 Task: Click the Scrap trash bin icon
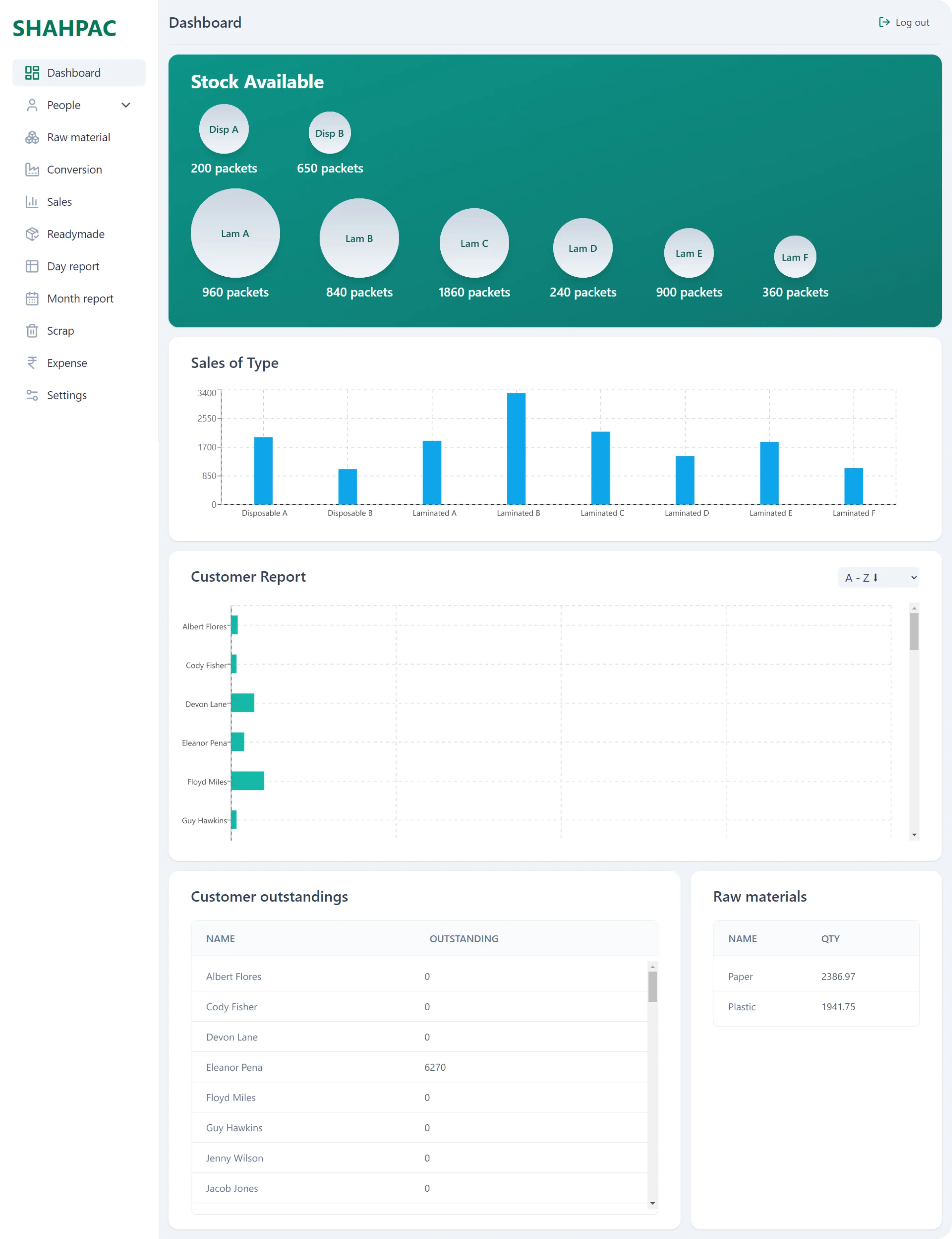click(x=32, y=331)
